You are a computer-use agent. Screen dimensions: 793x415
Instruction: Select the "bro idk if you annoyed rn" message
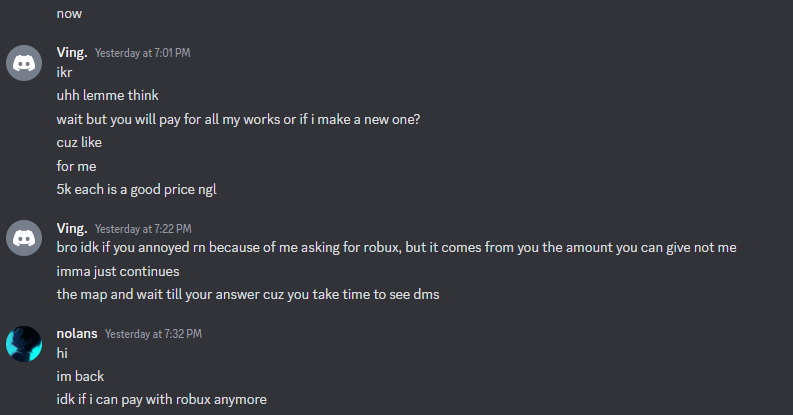[396, 248]
